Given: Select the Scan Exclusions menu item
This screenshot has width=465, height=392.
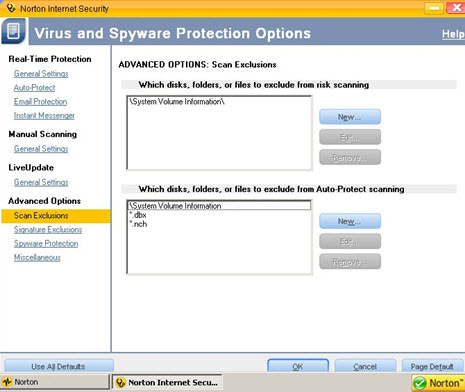Looking at the screenshot, I should click(56, 216).
